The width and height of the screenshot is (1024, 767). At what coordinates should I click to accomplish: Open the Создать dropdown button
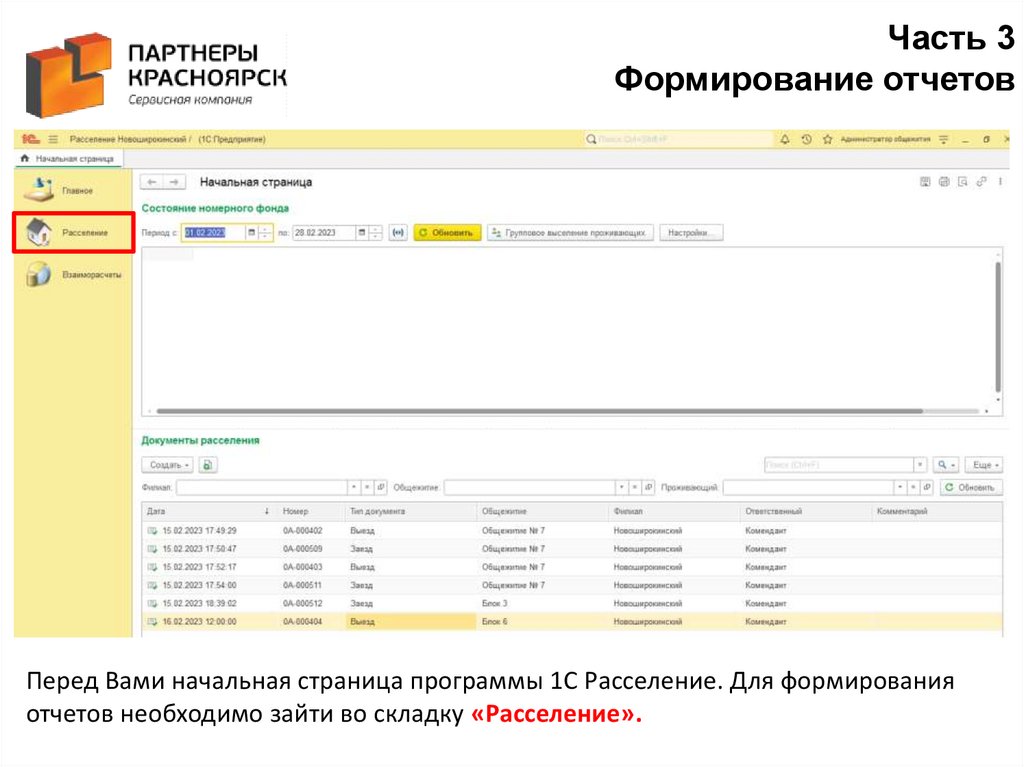(168, 465)
